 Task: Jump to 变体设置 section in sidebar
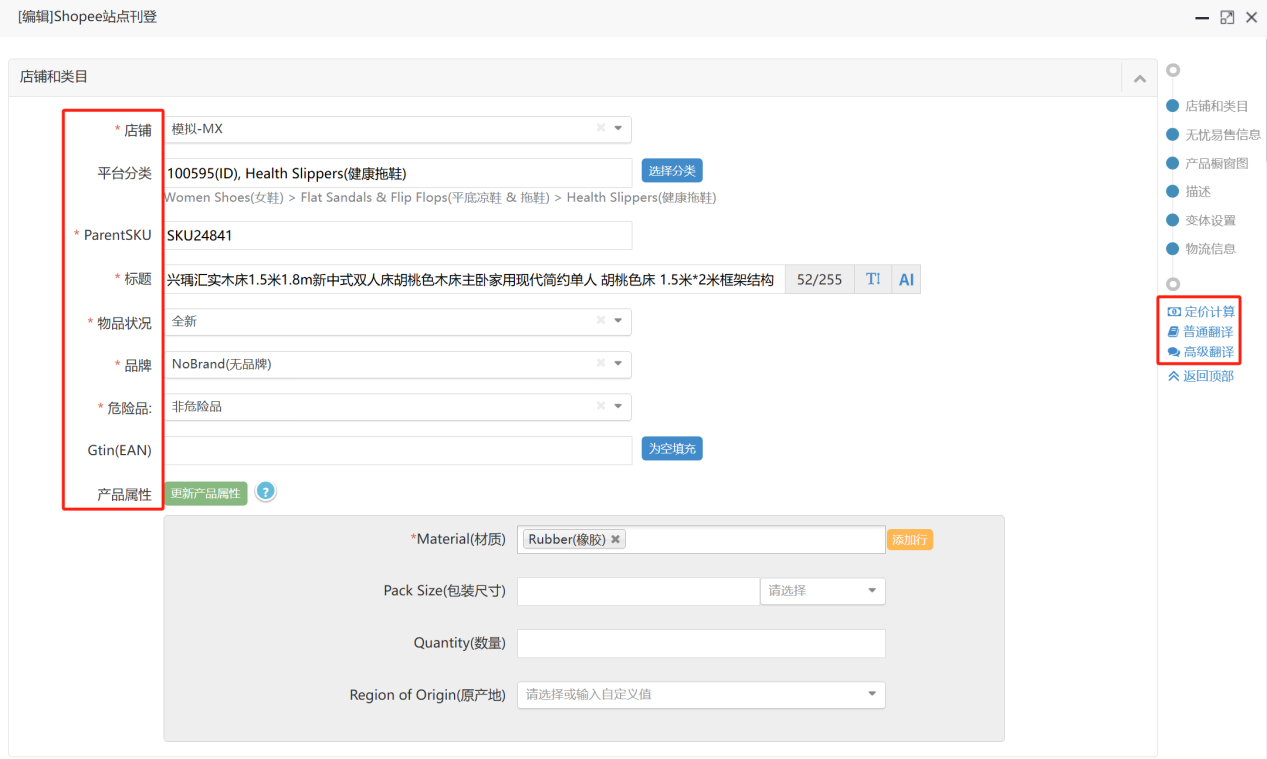pos(1210,220)
